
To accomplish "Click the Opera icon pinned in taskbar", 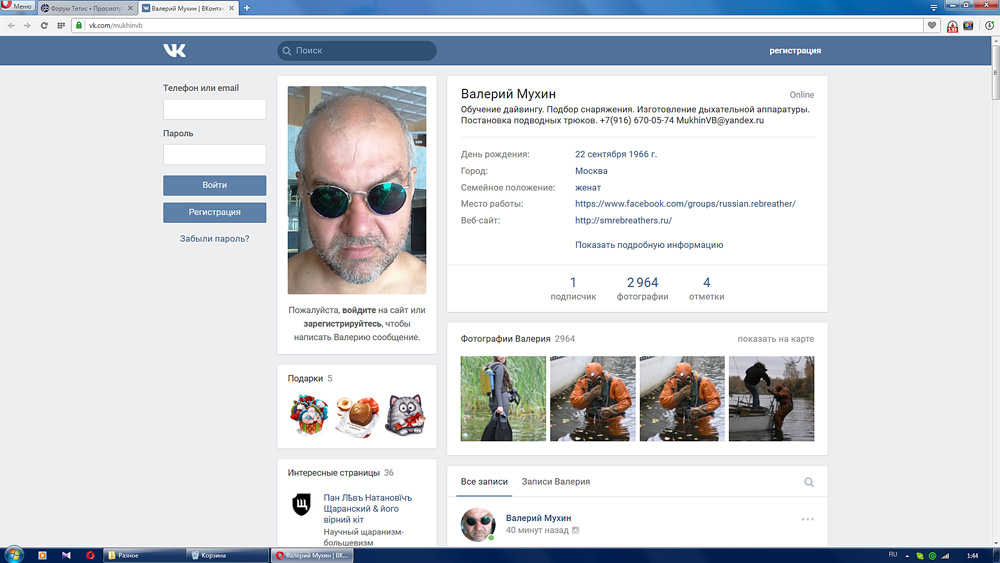I will pos(90,555).
